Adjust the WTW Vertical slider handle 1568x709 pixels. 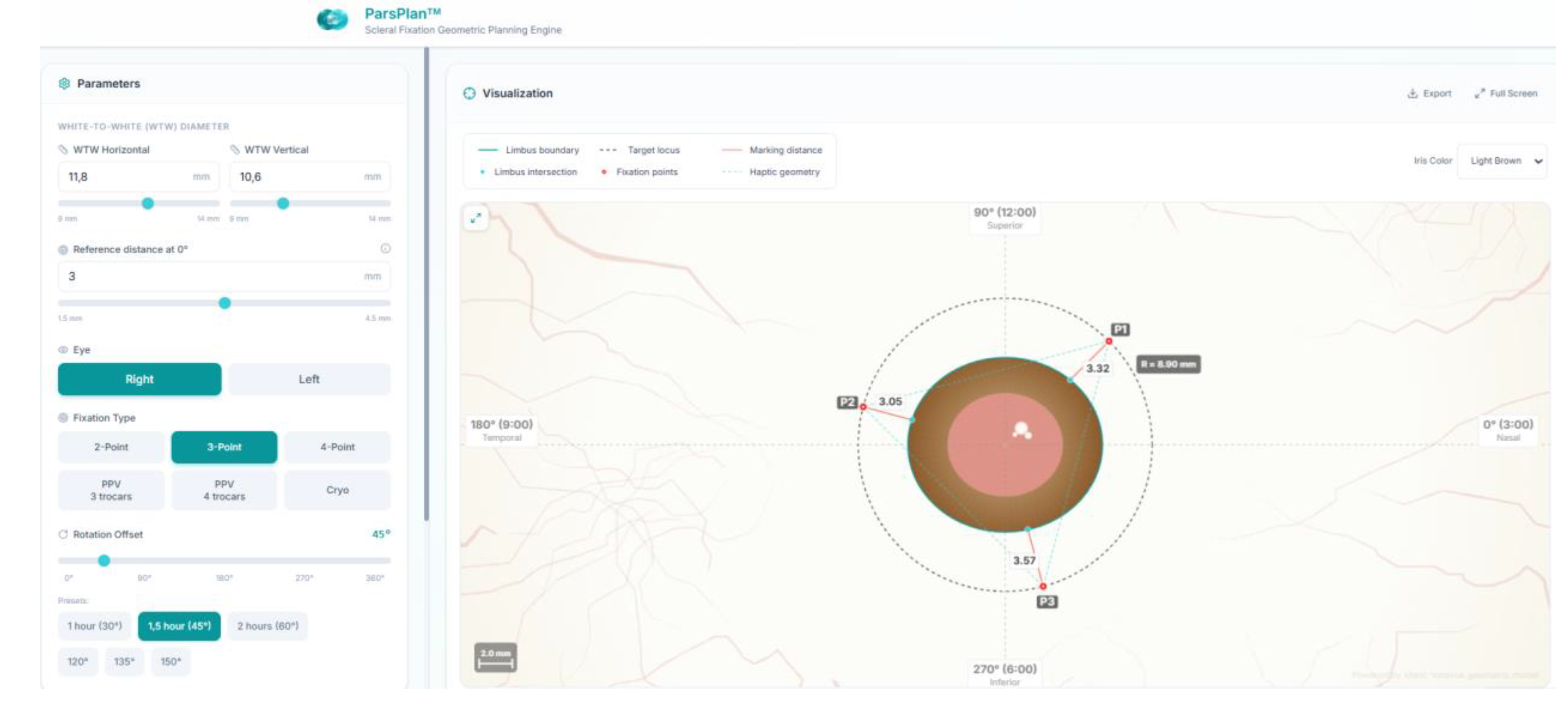283,203
